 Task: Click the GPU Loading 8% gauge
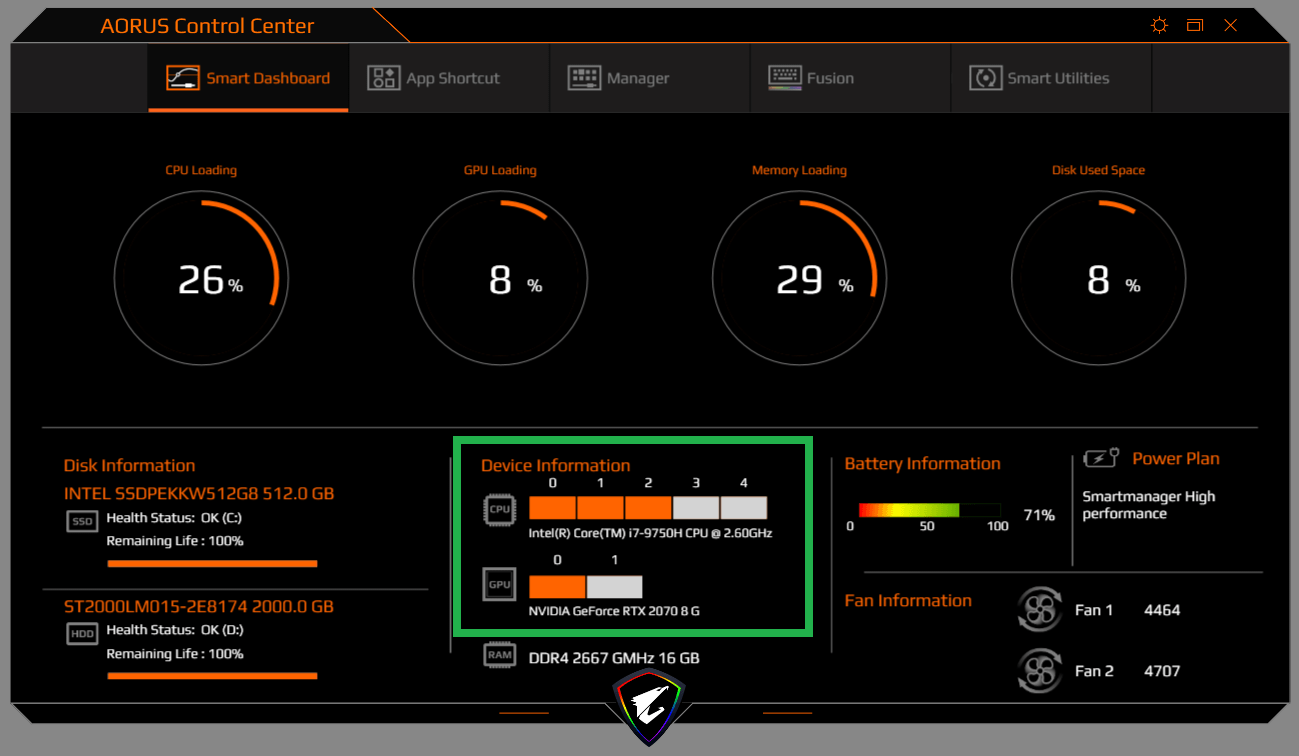pyautogui.click(x=500, y=279)
